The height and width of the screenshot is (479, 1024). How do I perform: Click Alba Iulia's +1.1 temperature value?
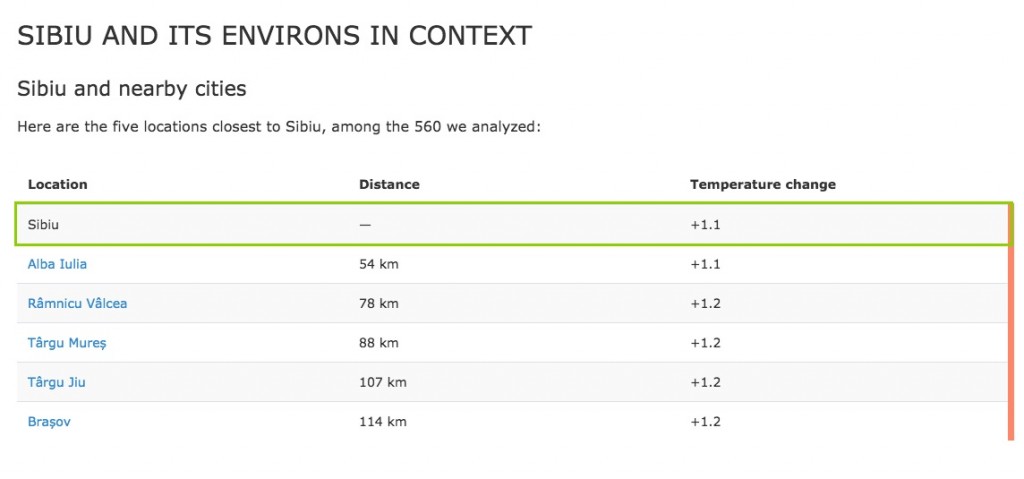coord(705,264)
